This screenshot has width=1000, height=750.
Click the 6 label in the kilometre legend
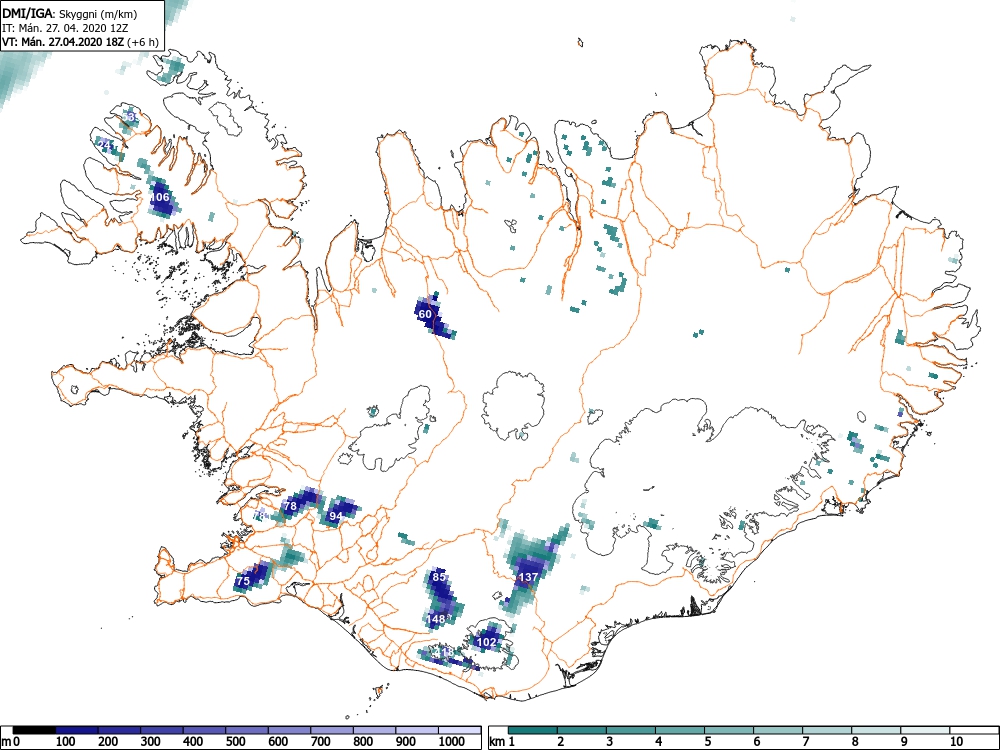[x=756, y=742]
